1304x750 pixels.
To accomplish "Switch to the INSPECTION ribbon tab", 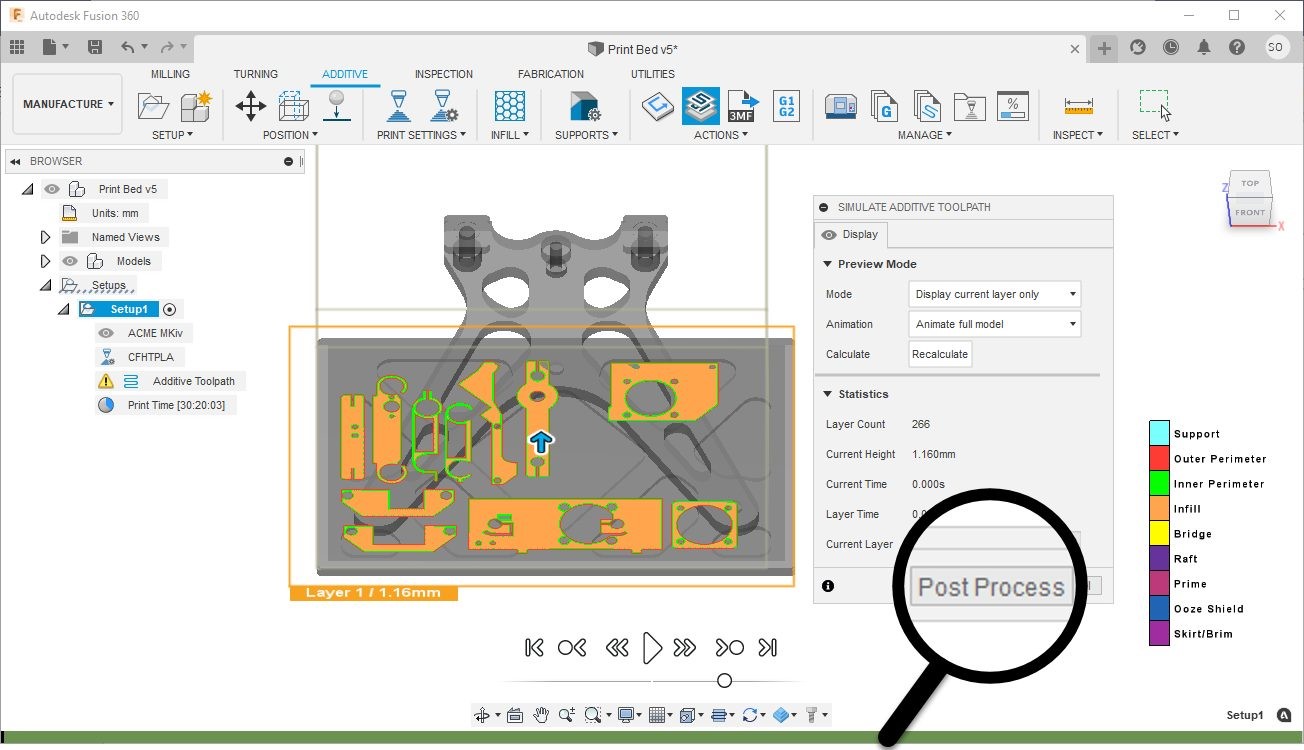I will 444,74.
